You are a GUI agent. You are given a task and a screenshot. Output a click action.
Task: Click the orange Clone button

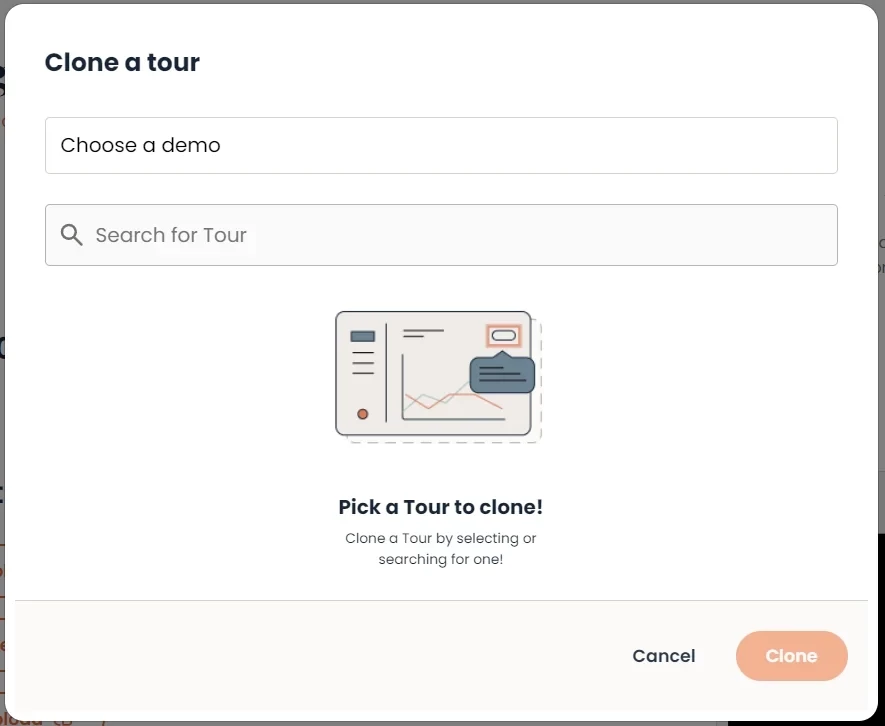click(x=791, y=656)
